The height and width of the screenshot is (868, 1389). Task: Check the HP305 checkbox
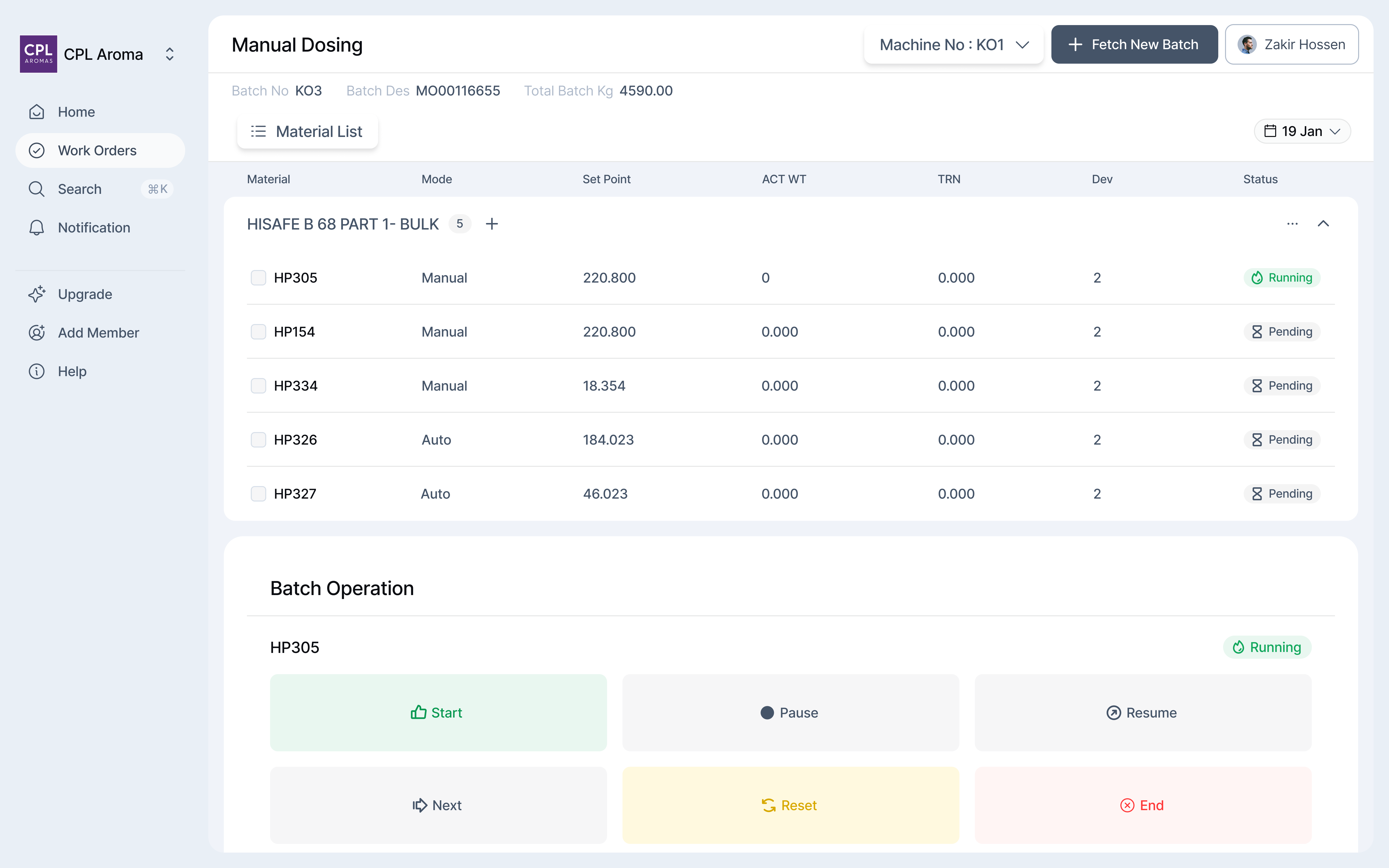click(x=258, y=278)
